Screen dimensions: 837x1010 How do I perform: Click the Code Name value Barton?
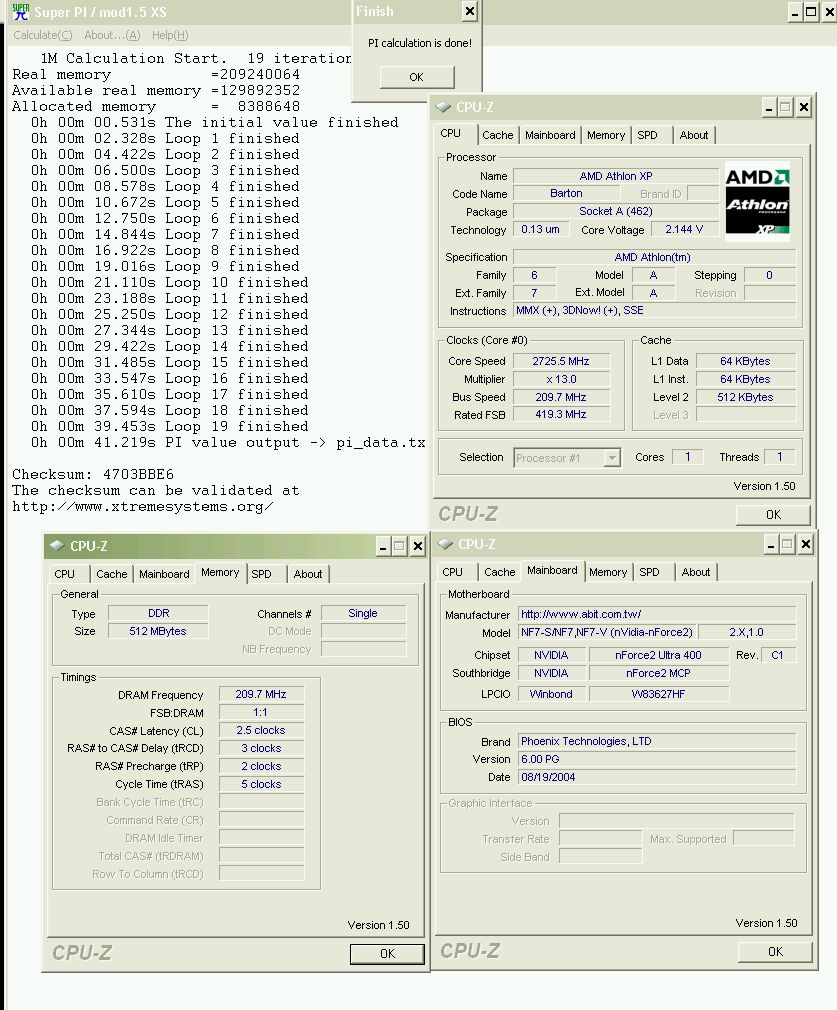(x=566, y=193)
